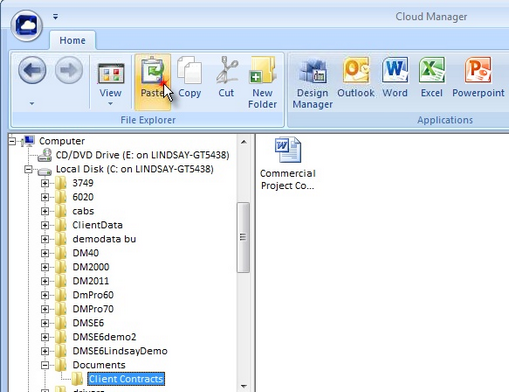509x392 pixels.
Task: Go back with the Back arrow button
Action: click(x=32, y=70)
